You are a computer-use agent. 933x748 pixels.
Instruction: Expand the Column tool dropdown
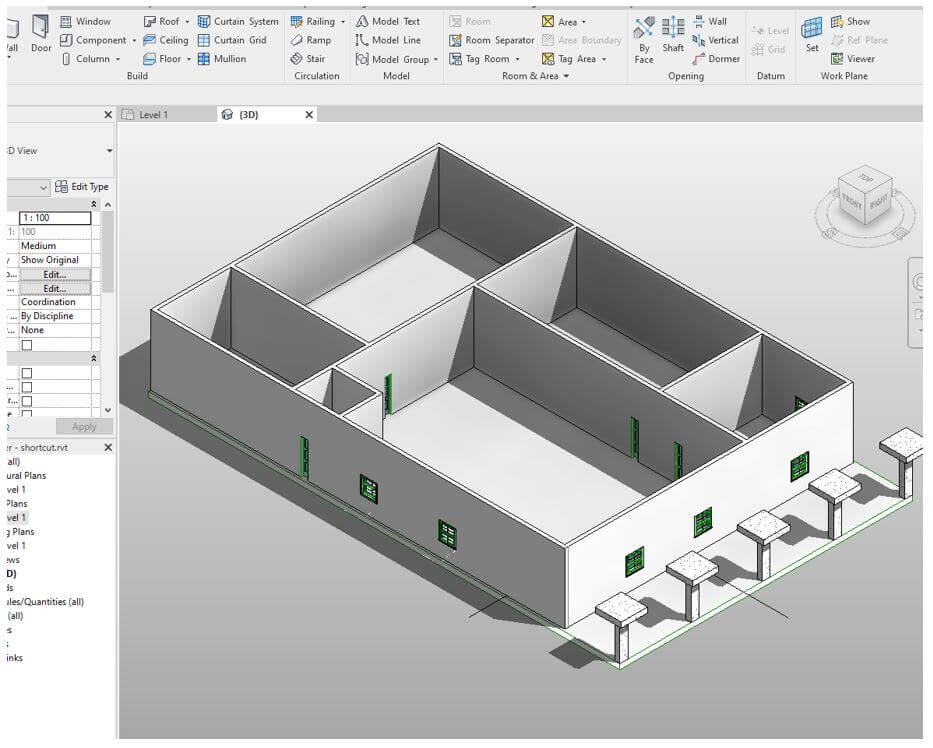[x=117, y=58]
